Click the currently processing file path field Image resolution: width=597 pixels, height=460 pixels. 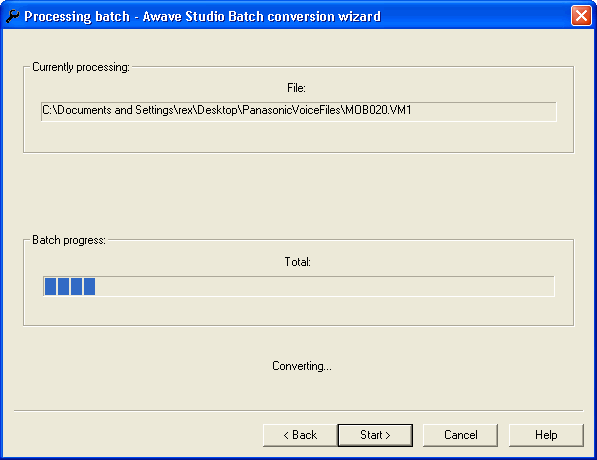(x=298, y=111)
